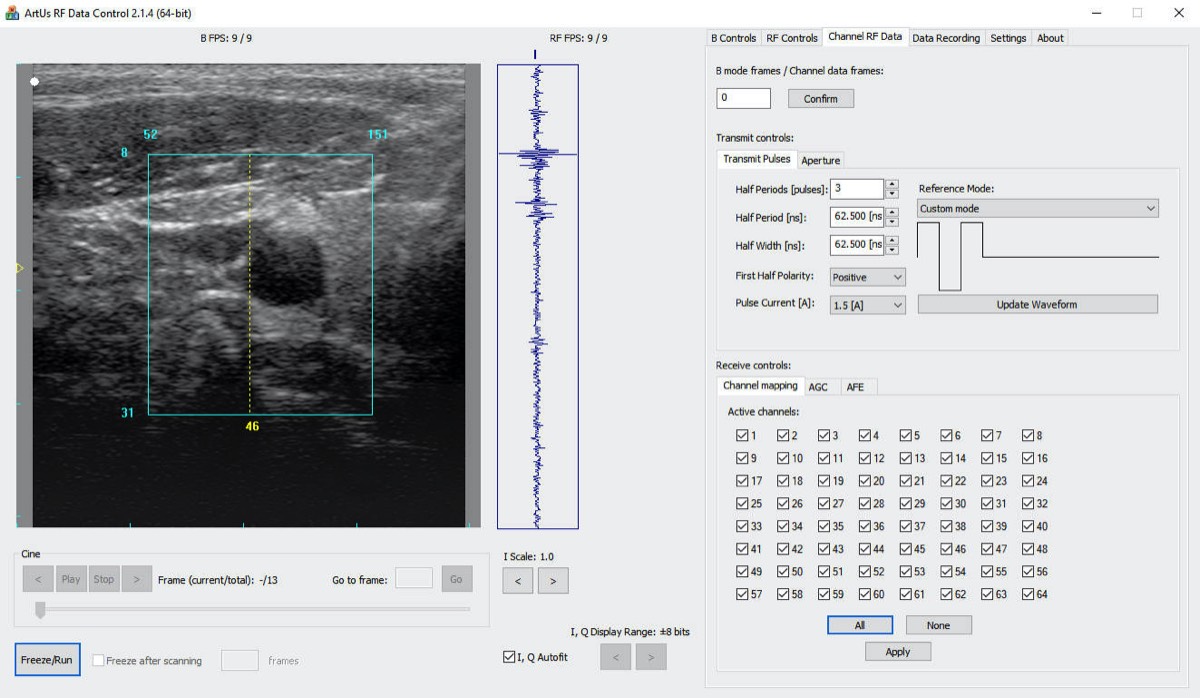Increase the I Scale value
Image resolution: width=1200 pixels, height=698 pixels.
tap(553, 580)
